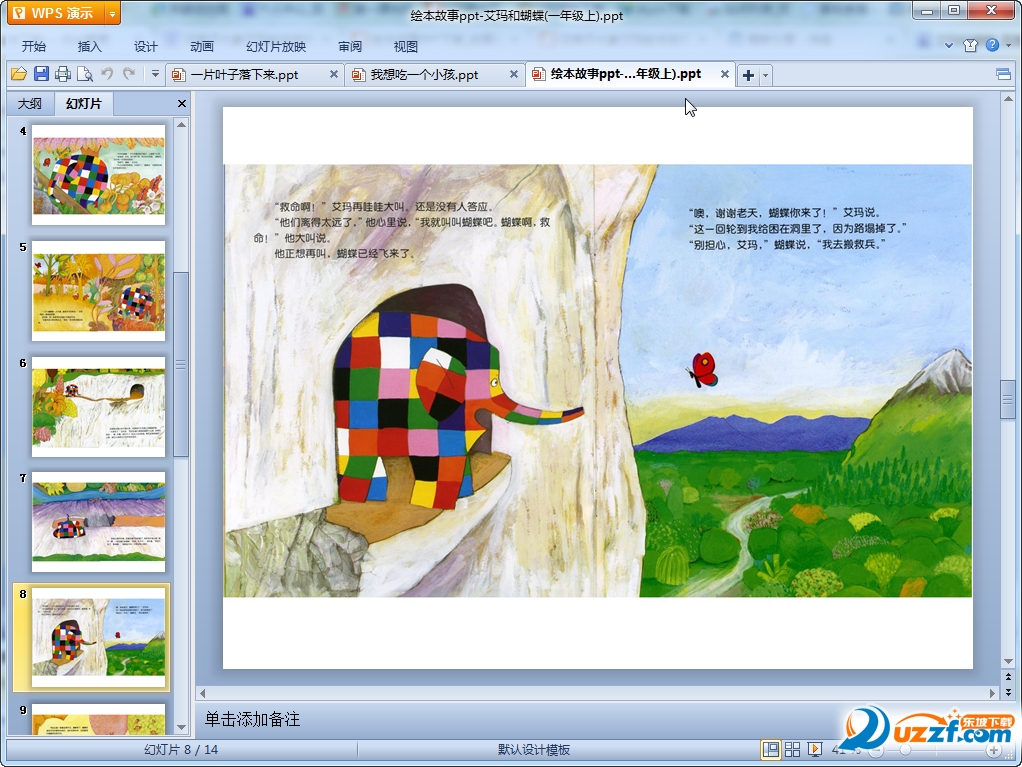This screenshot has width=1022, height=767.
Task: Expand the dropdown arrow beside WPS 演示
Action: [113, 13]
